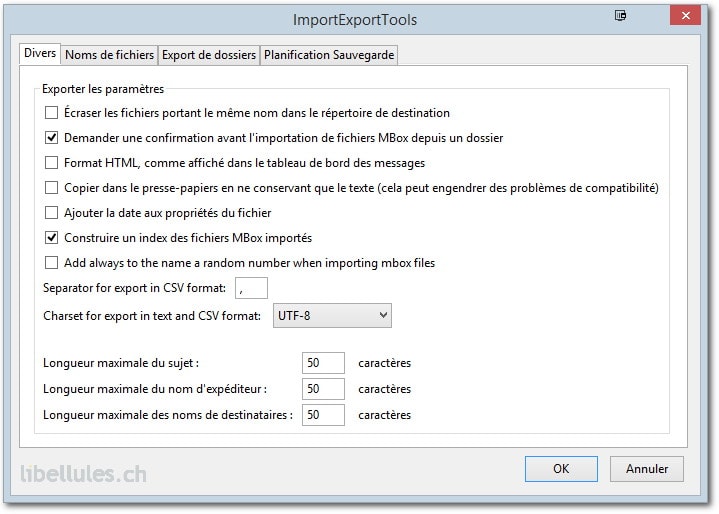Image resolution: width=719 pixels, height=514 pixels.
Task: Click the ImportExportTools window title
Action: pos(355,20)
